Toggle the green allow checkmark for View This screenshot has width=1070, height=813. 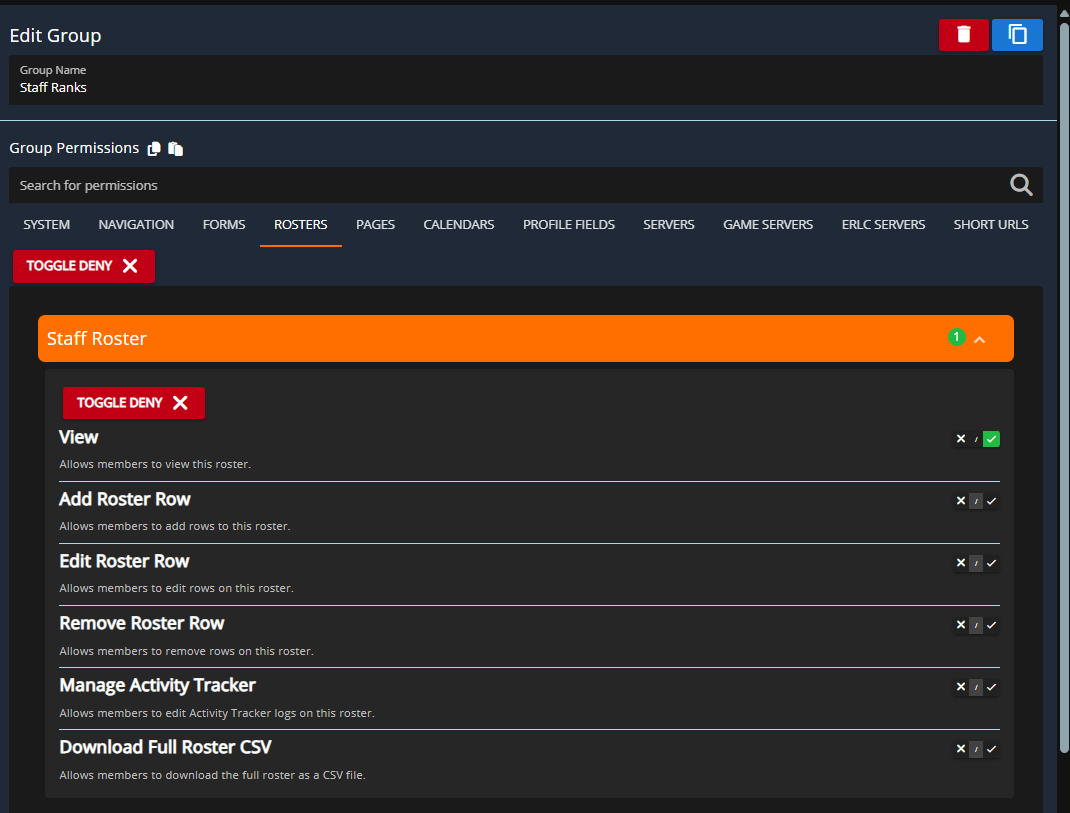click(x=992, y=439)
